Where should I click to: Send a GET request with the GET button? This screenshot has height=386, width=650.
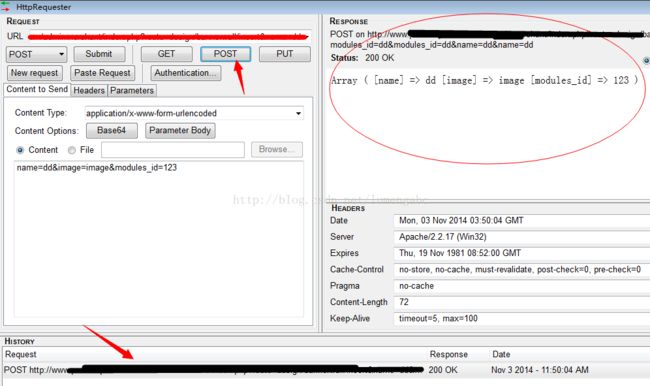[167, 54]
